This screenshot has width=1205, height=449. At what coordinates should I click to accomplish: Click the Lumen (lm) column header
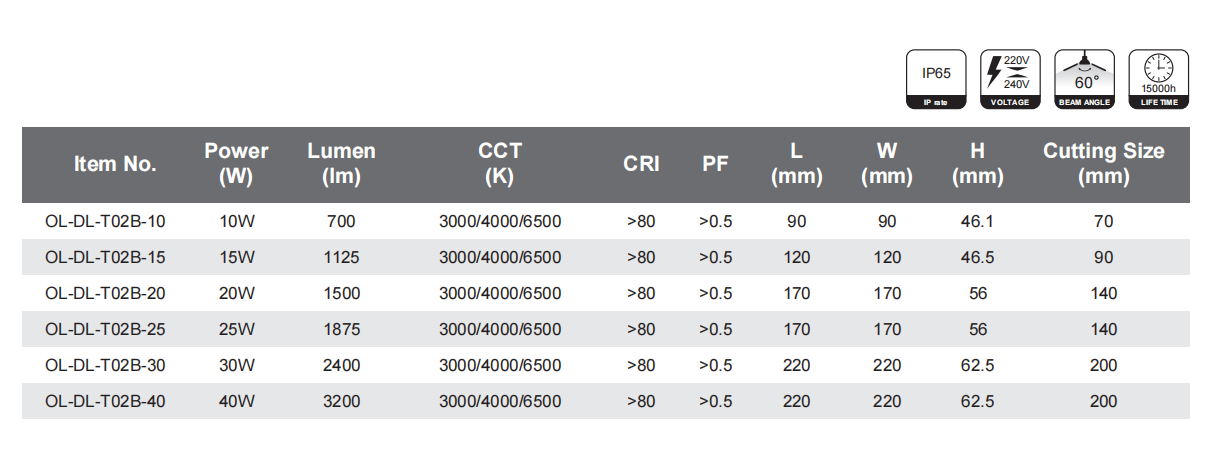click(x=341, y=165)
